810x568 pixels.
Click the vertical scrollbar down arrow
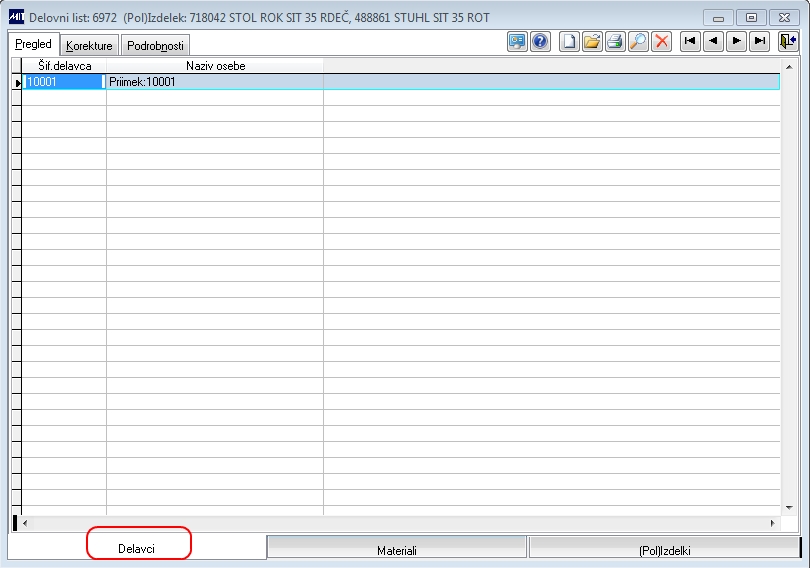[789, 508]
